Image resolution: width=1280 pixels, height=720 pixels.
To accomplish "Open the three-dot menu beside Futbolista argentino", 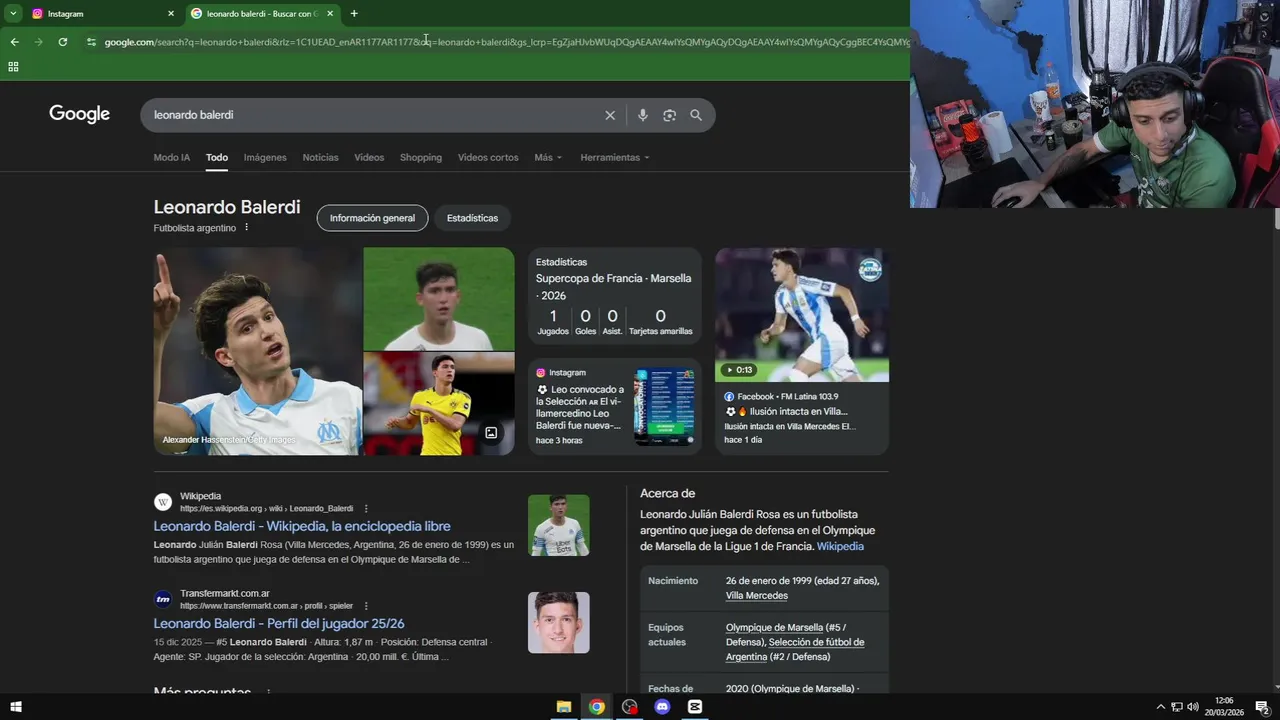I will [x=246, y=227].
